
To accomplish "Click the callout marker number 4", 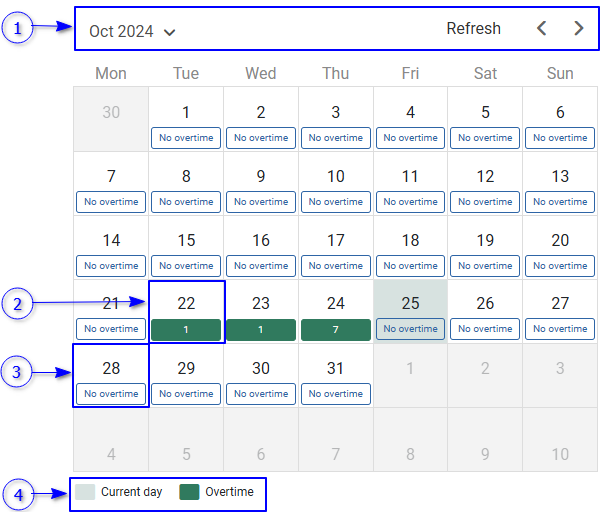I will click(17, 493).
